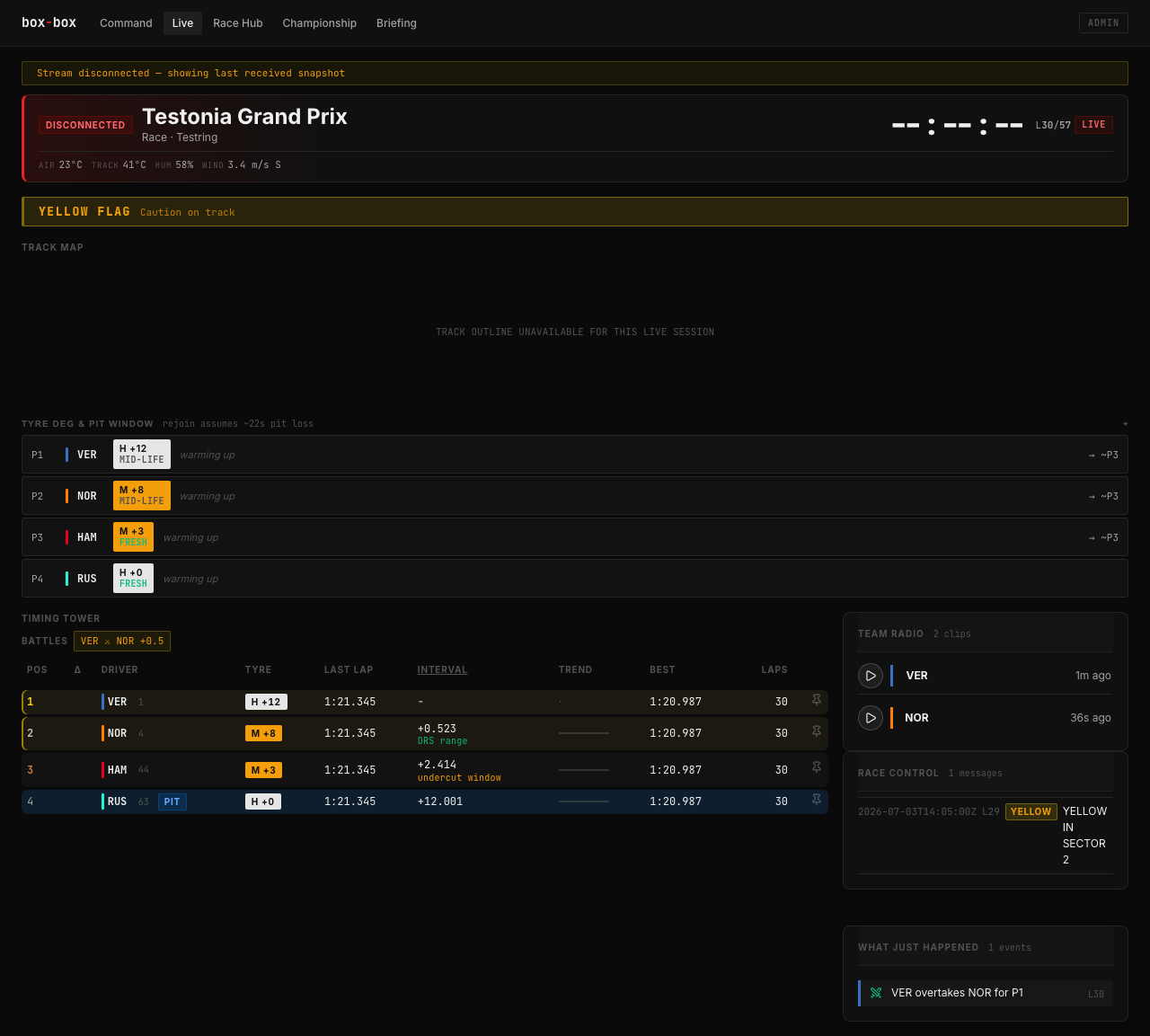Open the P3 HAM tyre deg row
This screenshot has height=1036, width=1150.
pyautogui.click(x=575, y=537)
